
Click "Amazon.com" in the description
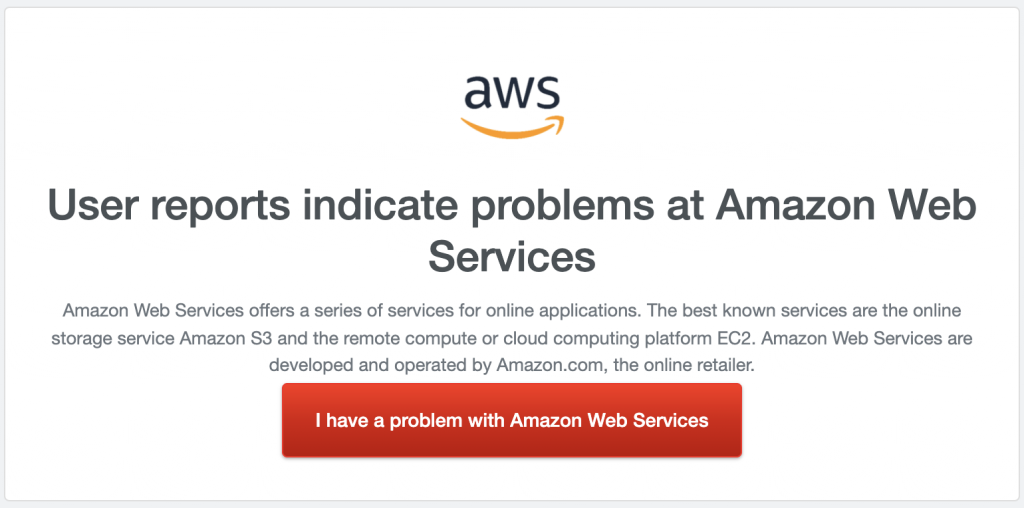coord(550,365)
